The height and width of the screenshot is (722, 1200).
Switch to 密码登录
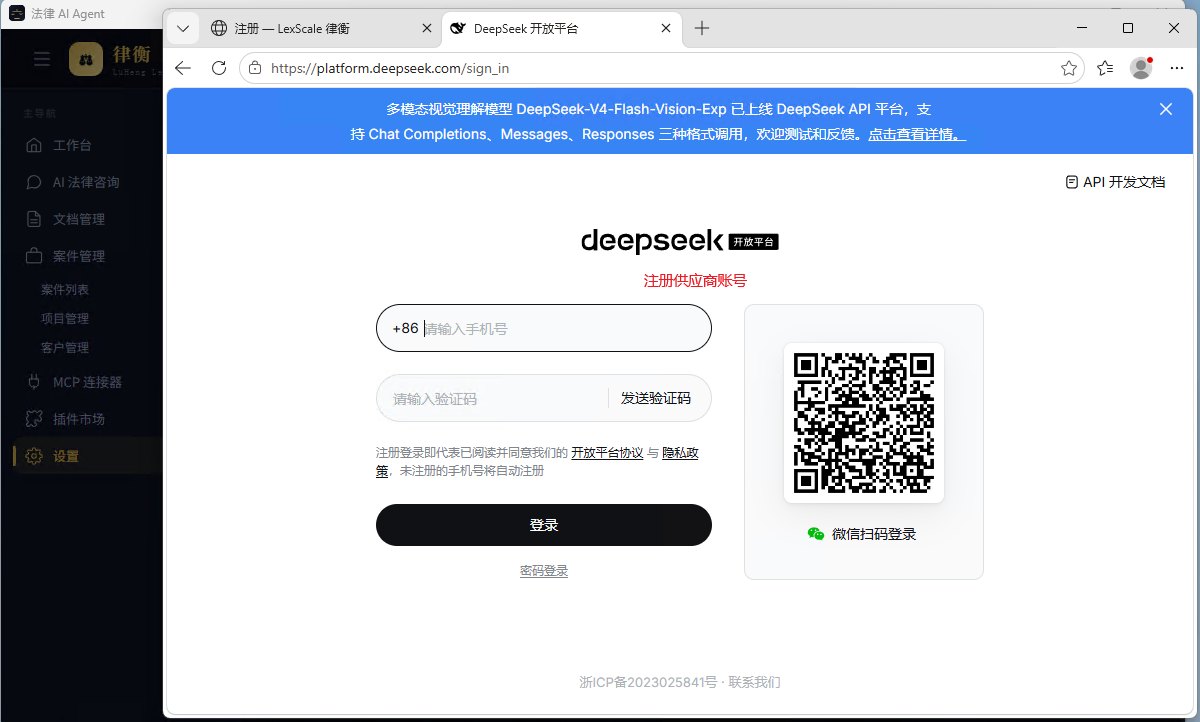pyautogui.click(x=544, y=571)
